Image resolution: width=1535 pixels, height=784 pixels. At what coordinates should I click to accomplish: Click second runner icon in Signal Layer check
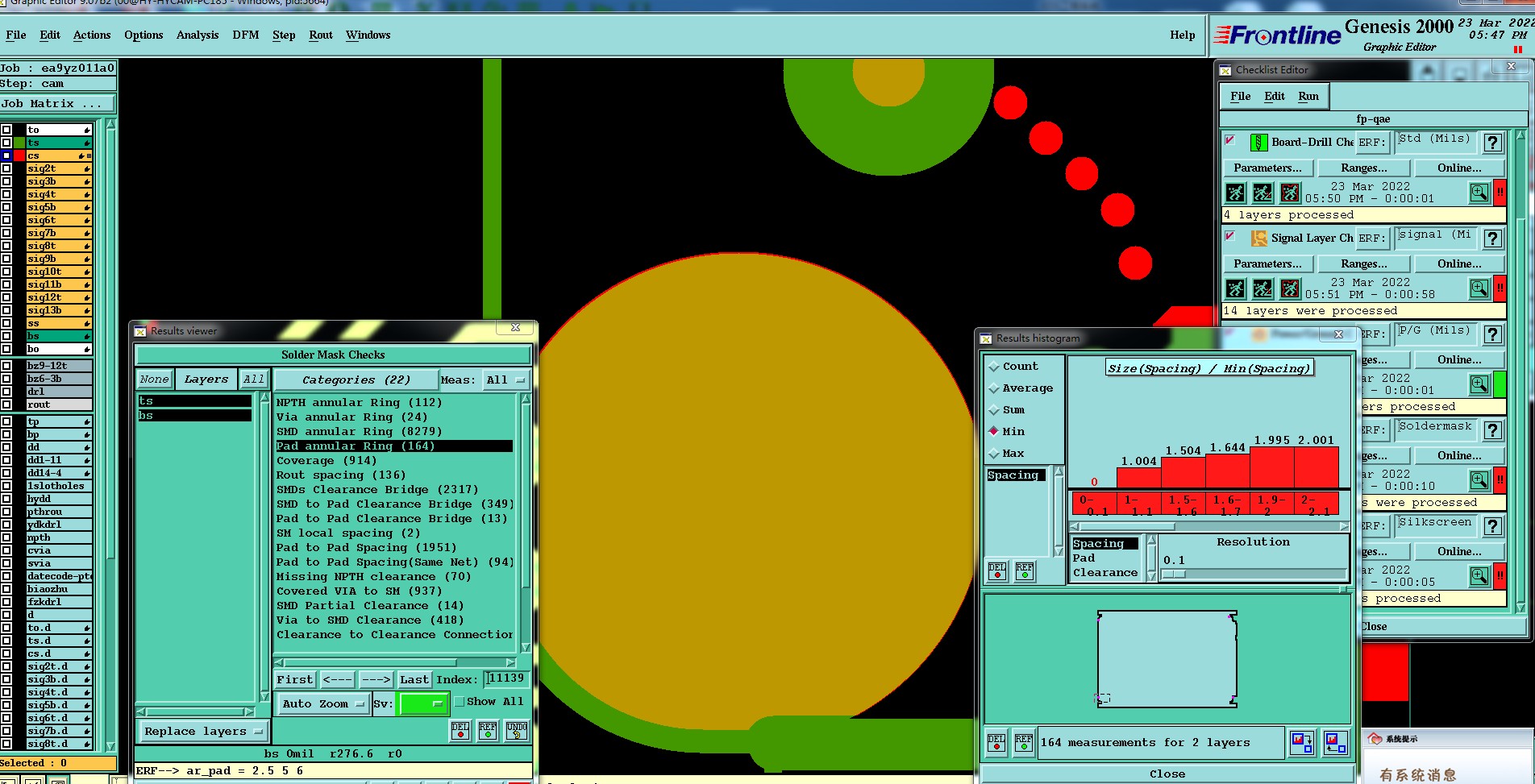pyautogui.click(x=1263, y=288)
